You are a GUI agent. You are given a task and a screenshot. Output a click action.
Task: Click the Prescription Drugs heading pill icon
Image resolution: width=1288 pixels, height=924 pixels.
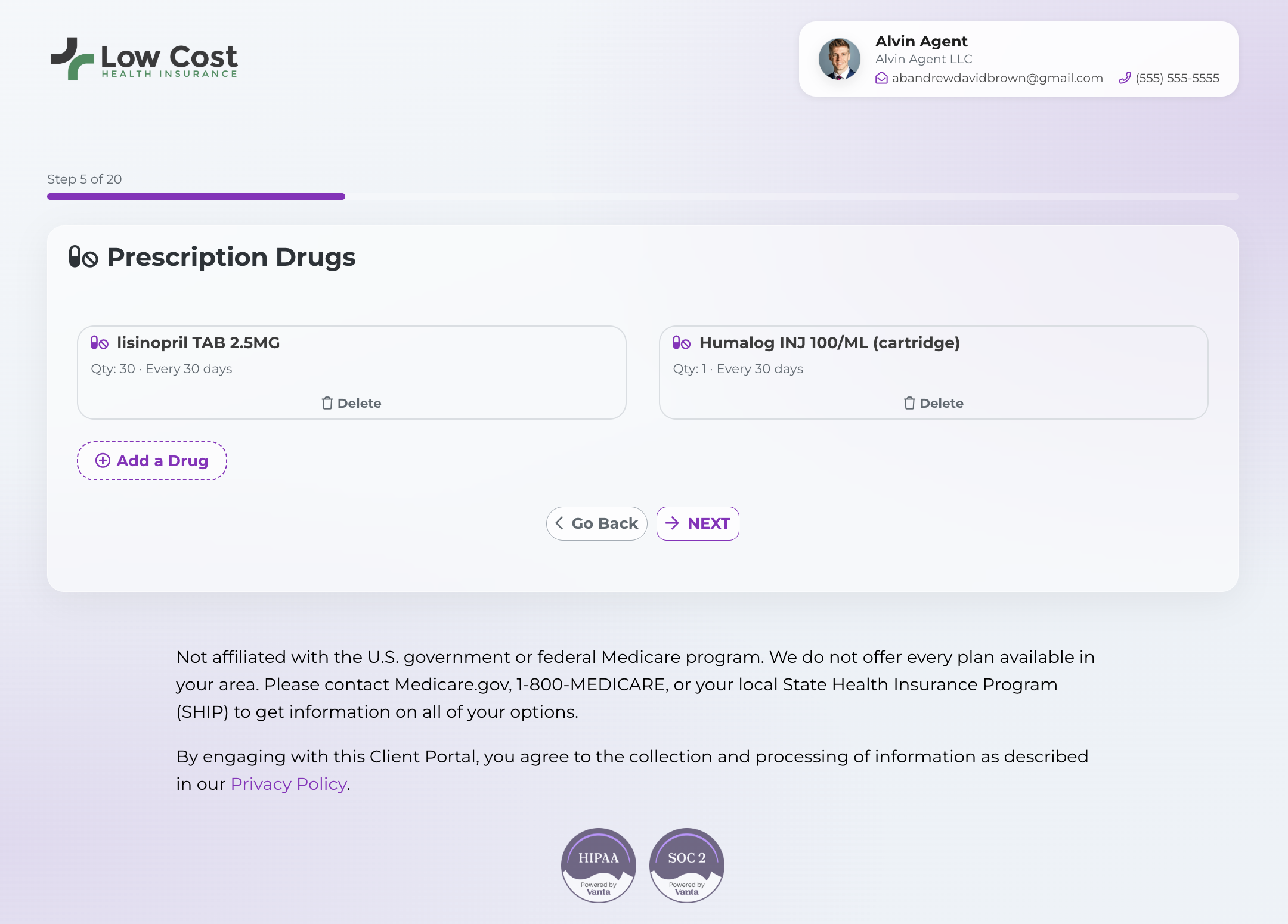point(83,257)
